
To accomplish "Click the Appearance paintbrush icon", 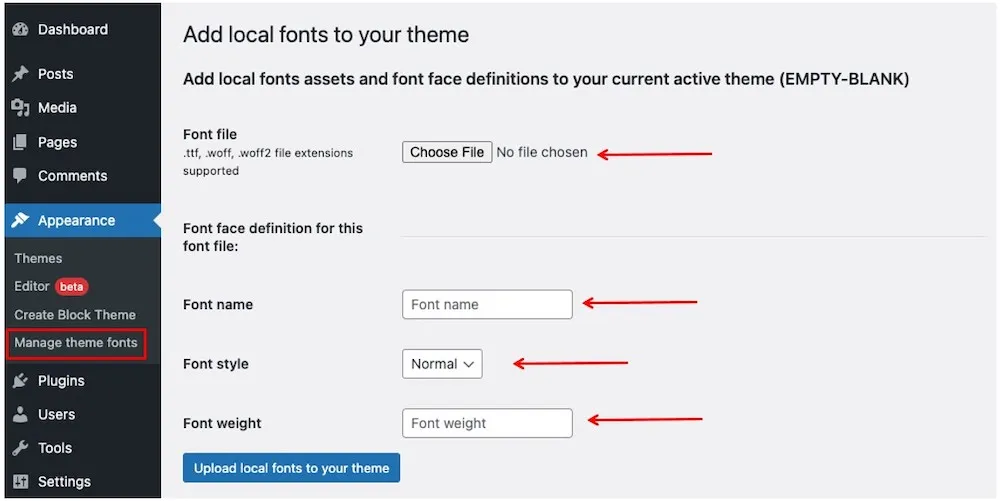I will tap(20, 220).
